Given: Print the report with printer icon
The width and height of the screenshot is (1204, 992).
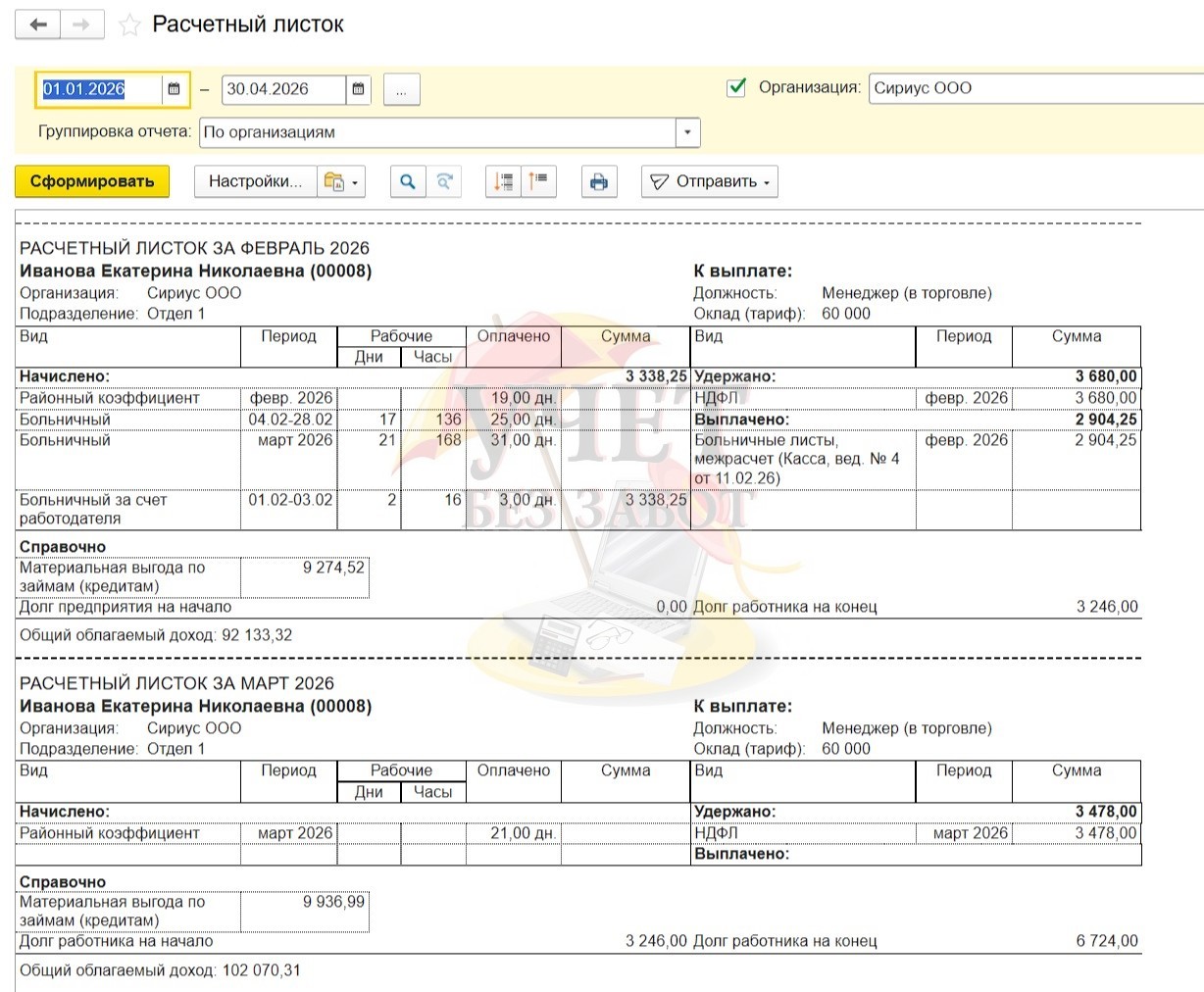Looking at the screenshot, I should point(599,181).
